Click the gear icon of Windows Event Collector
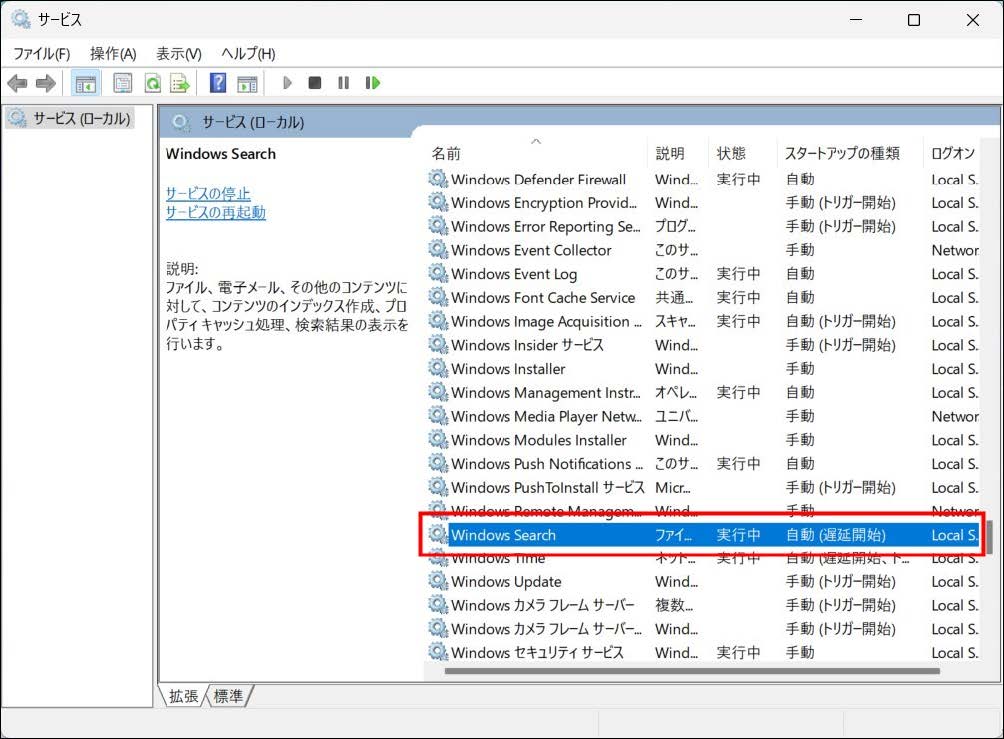Screen dimensions: 1004x739 click(x=438, y=250)
